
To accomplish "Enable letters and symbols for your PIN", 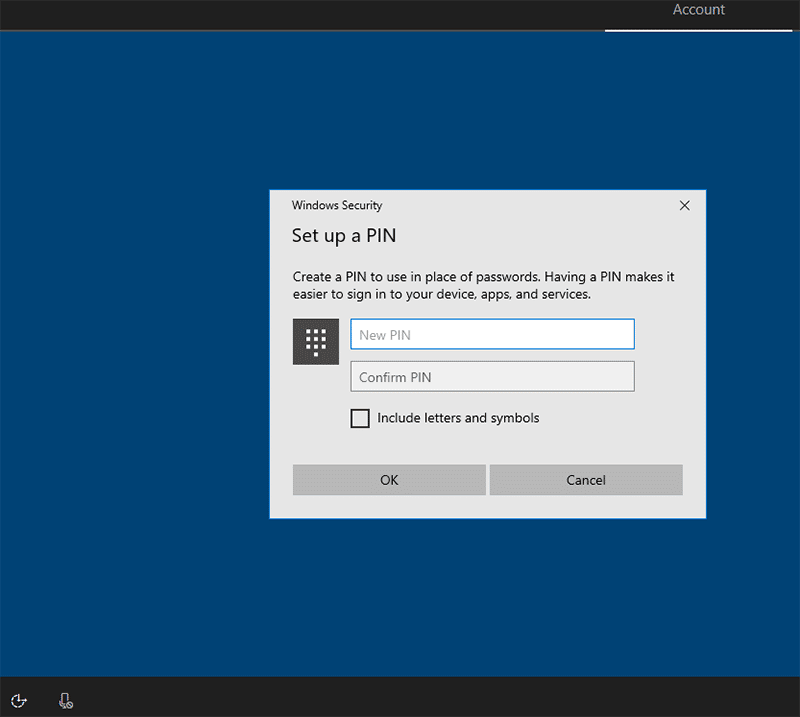I will [x=360, y=418].
